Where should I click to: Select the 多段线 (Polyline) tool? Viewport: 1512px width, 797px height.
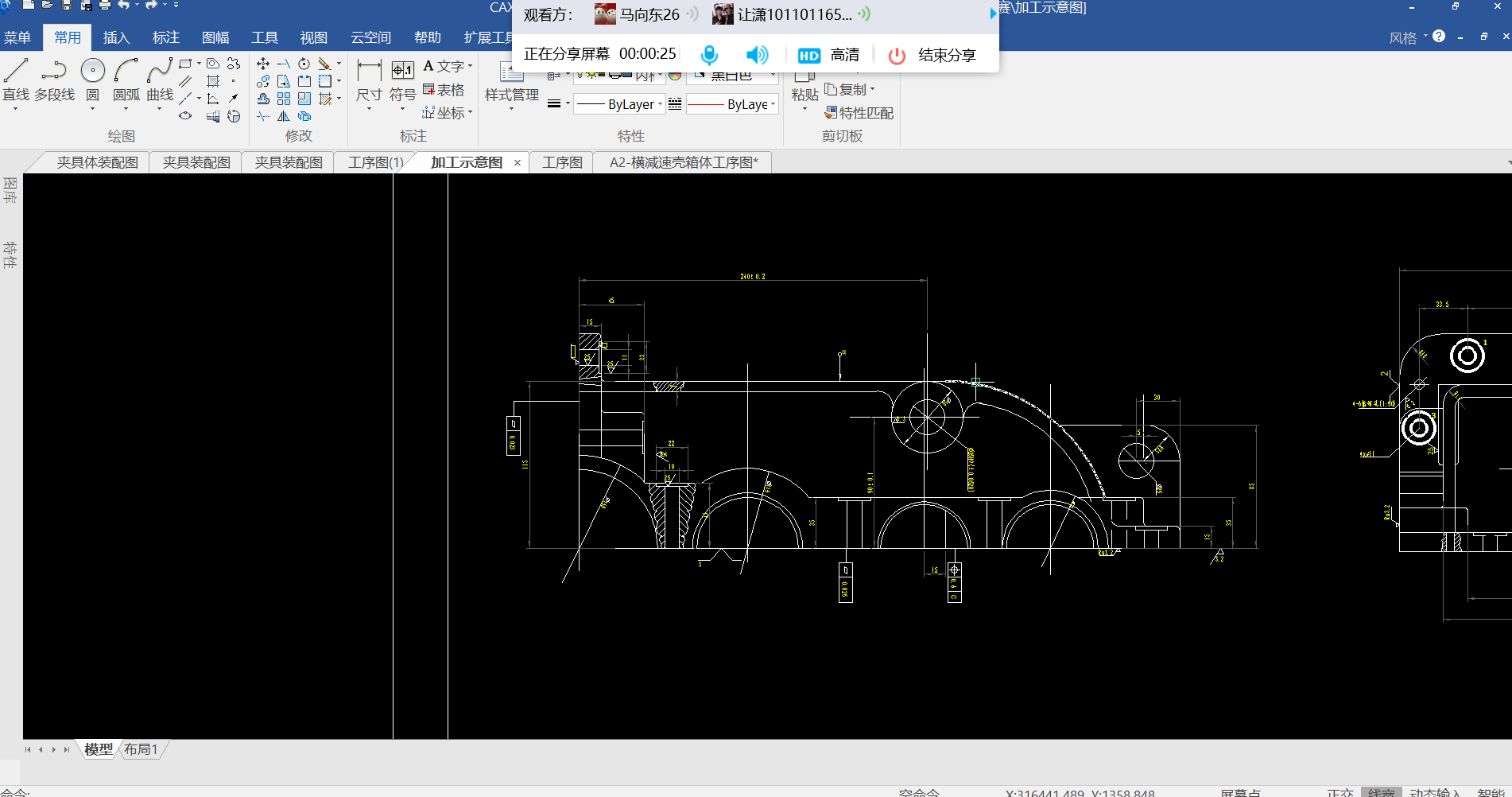[54, 80]
